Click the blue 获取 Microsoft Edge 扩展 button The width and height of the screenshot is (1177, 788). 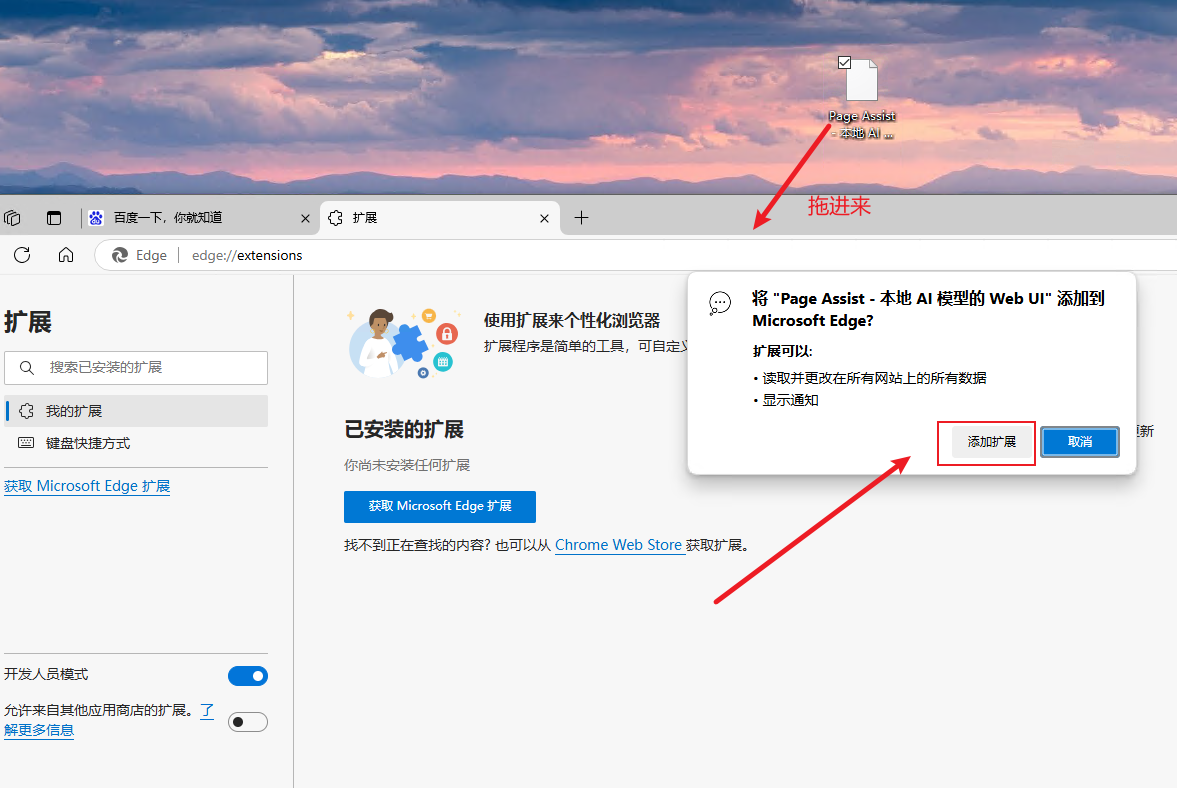440,507
